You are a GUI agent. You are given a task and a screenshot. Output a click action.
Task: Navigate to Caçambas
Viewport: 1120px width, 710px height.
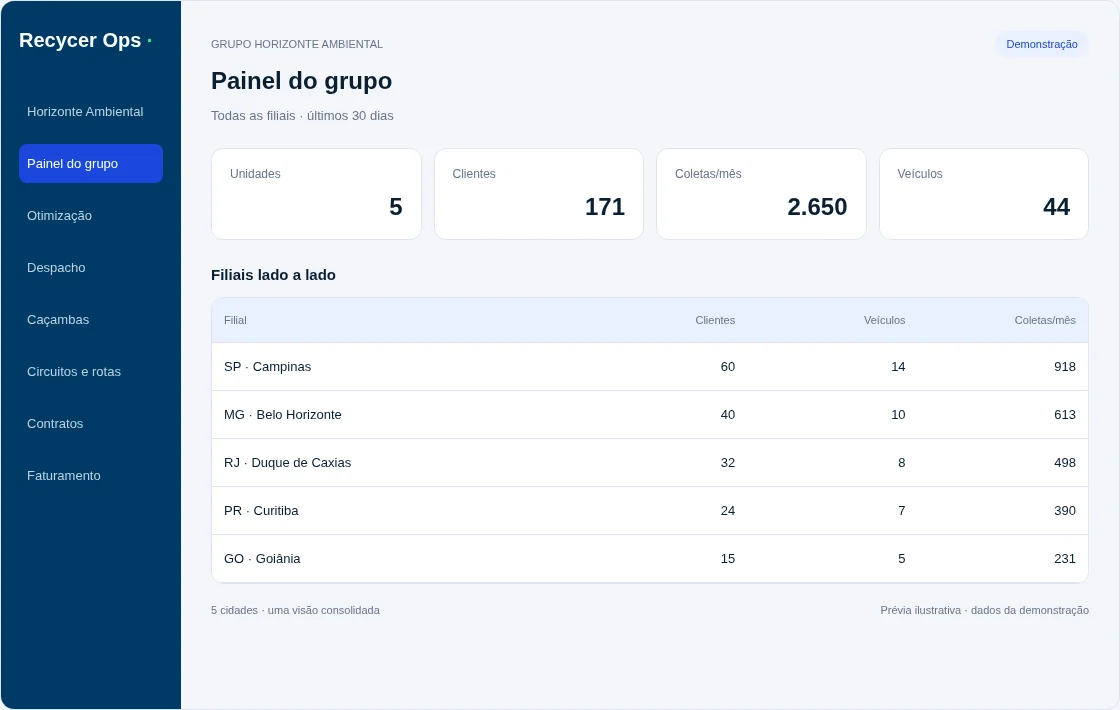click(x=91, y=320)
